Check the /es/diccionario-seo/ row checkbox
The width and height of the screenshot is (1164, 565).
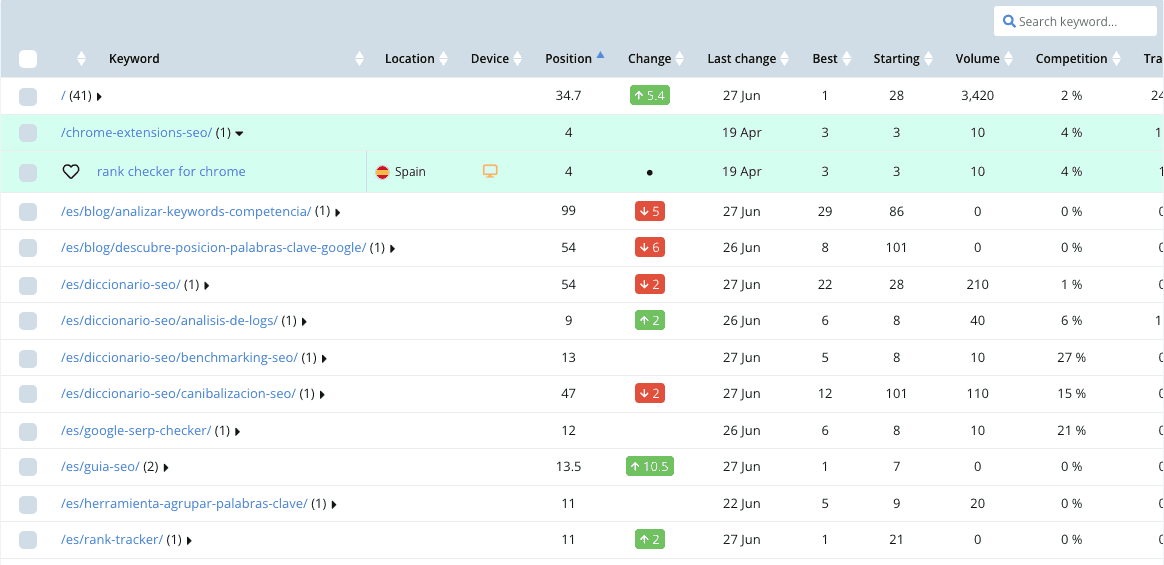27,284
